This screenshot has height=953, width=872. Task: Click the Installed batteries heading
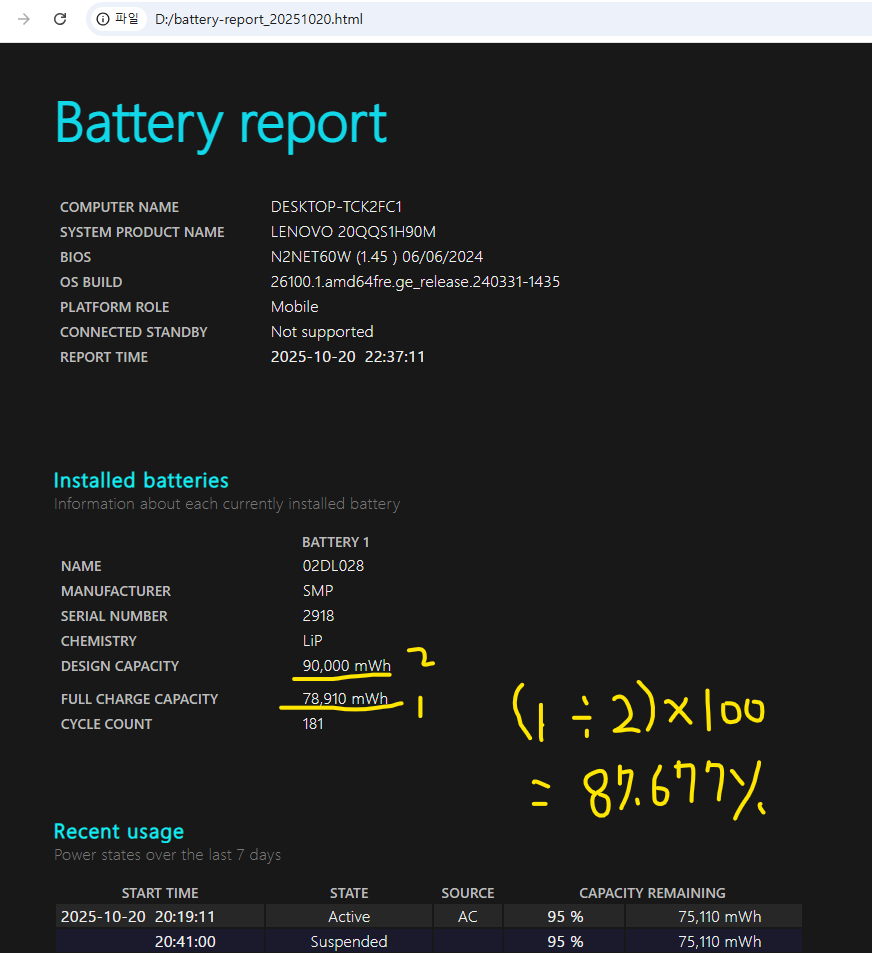[x=141, y=480]
